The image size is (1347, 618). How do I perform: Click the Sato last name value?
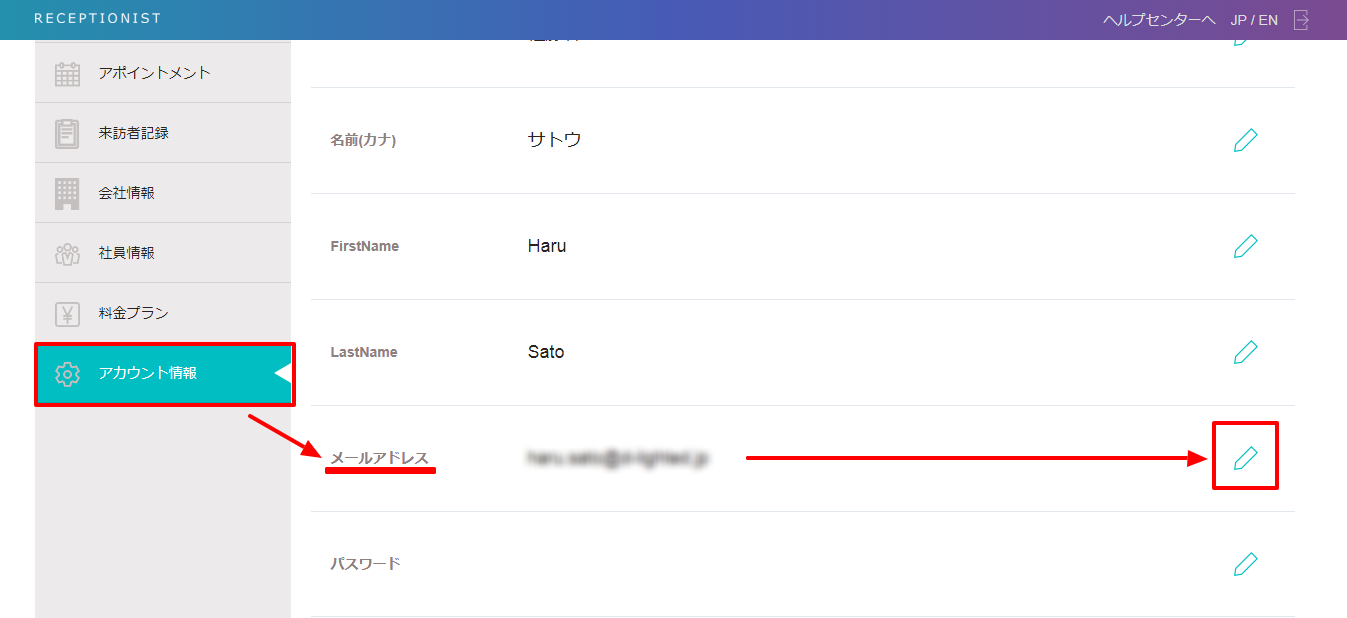tap(545, 352)
